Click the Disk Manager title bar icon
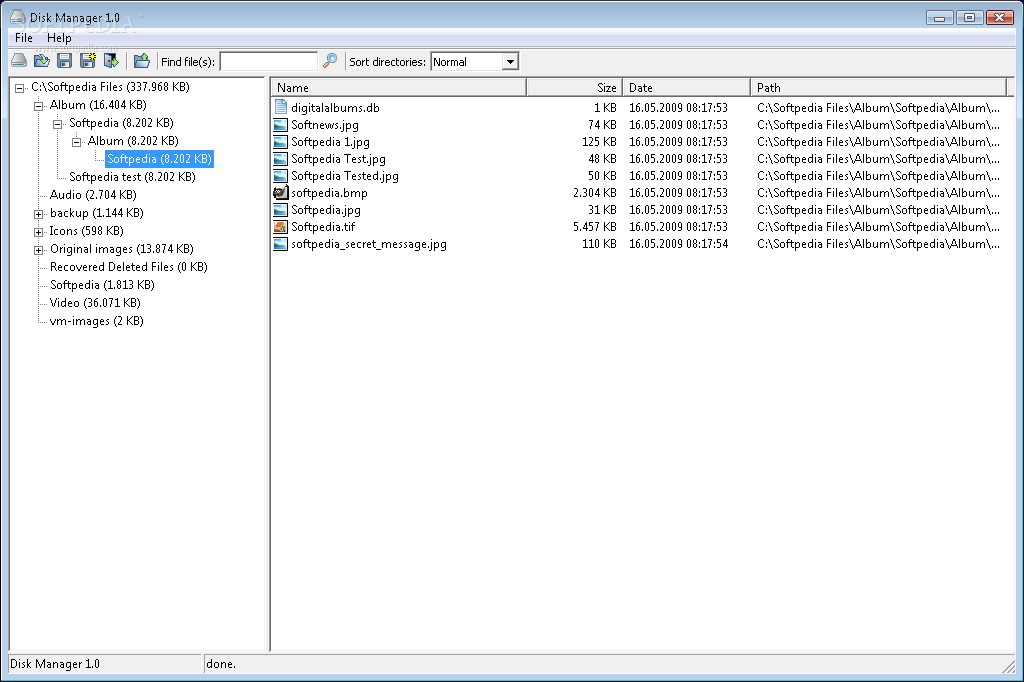The image size is (1024, 682). tap(18, 17)
